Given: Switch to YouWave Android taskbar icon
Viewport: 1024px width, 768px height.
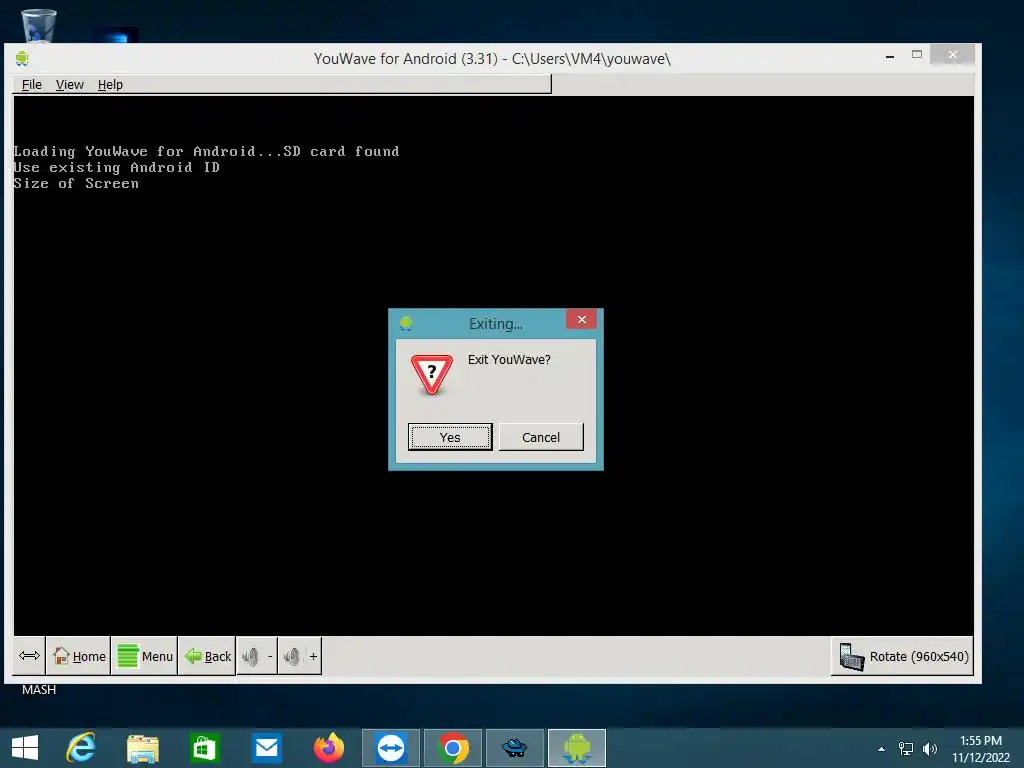Looking at the screenshot, I should pyautogui.click(x=577, y=748).
